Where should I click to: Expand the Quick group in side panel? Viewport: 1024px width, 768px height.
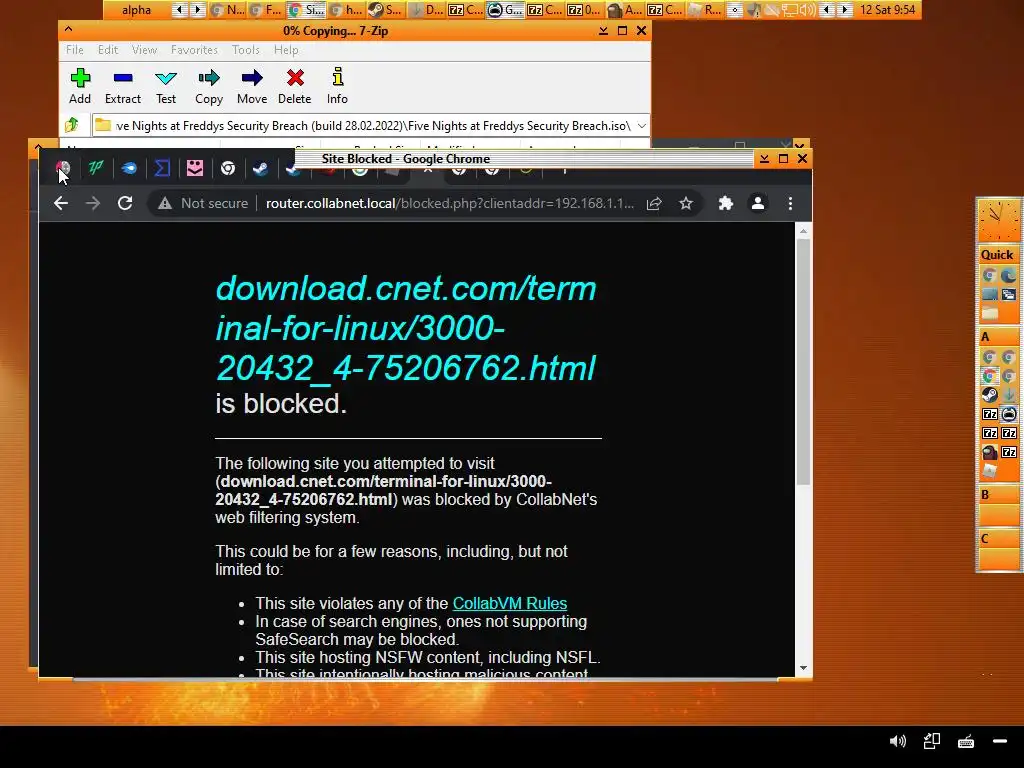997,255
